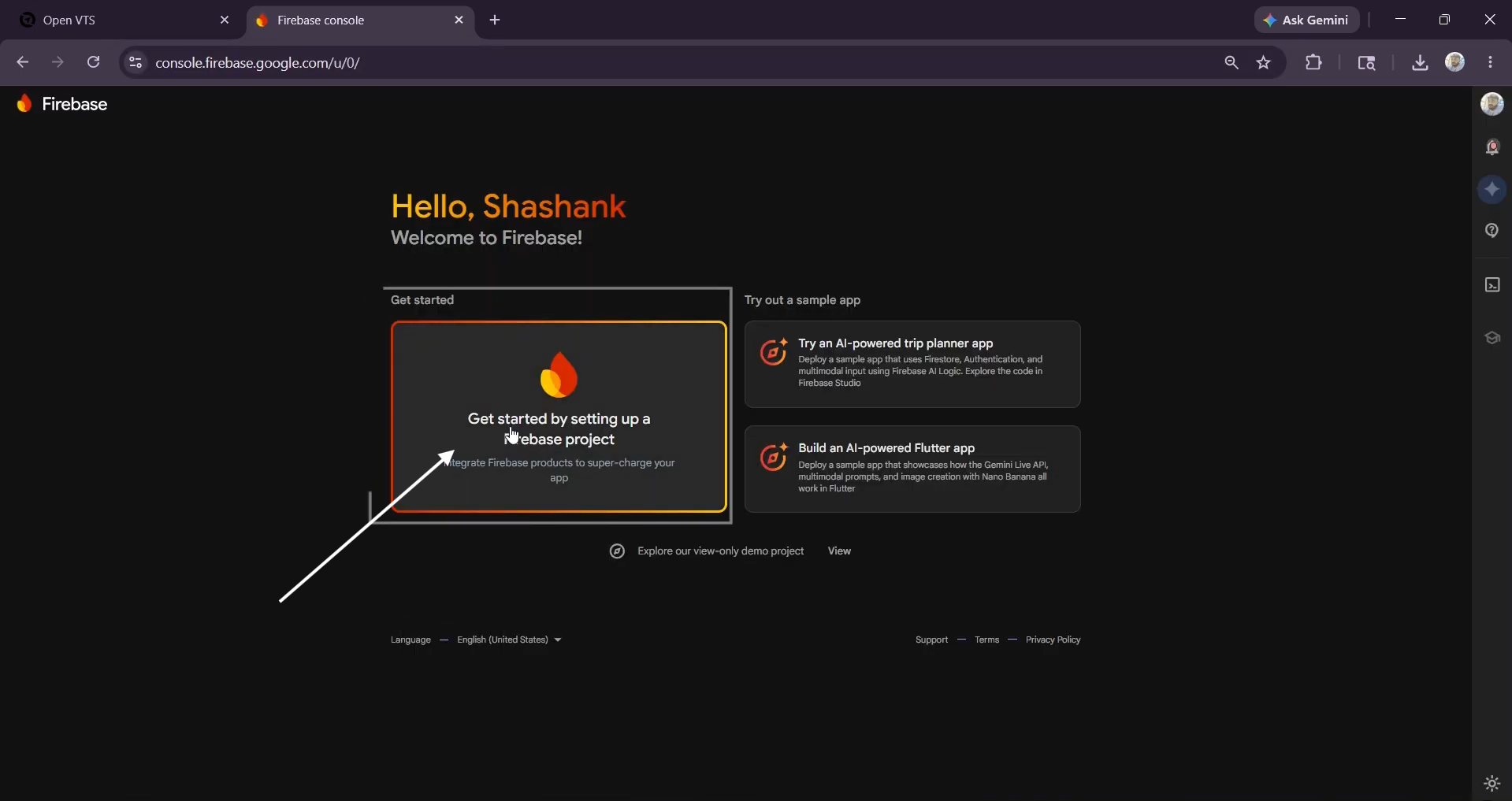Click 'Explore our view-only demo project' text
The width and height of the screenshot is (1512, 801).
pyautogui.click(x=720, y=551)
